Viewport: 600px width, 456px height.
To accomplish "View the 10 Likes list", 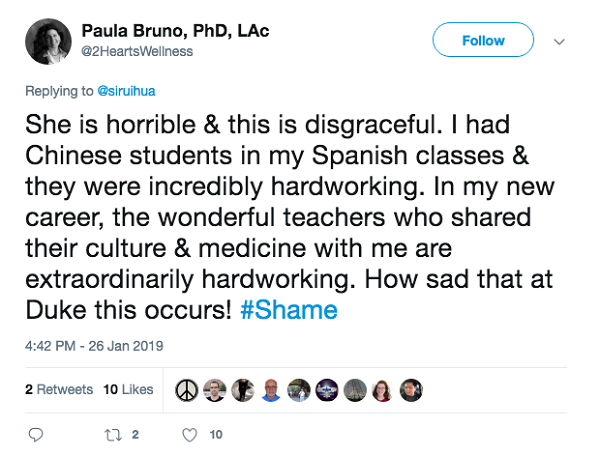I will [x=128, y=390].
